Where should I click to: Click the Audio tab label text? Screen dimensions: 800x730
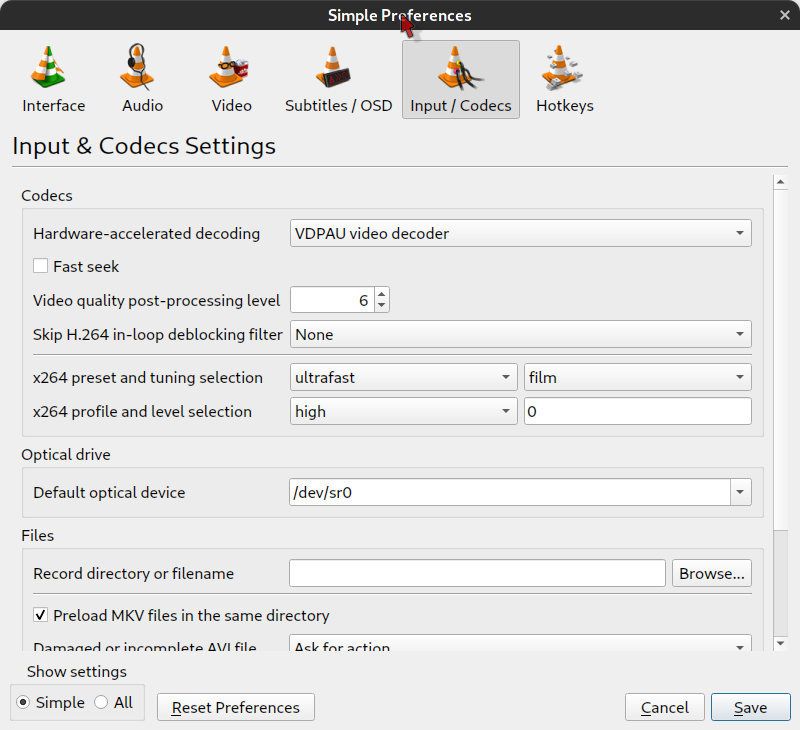tap(142, 106)
